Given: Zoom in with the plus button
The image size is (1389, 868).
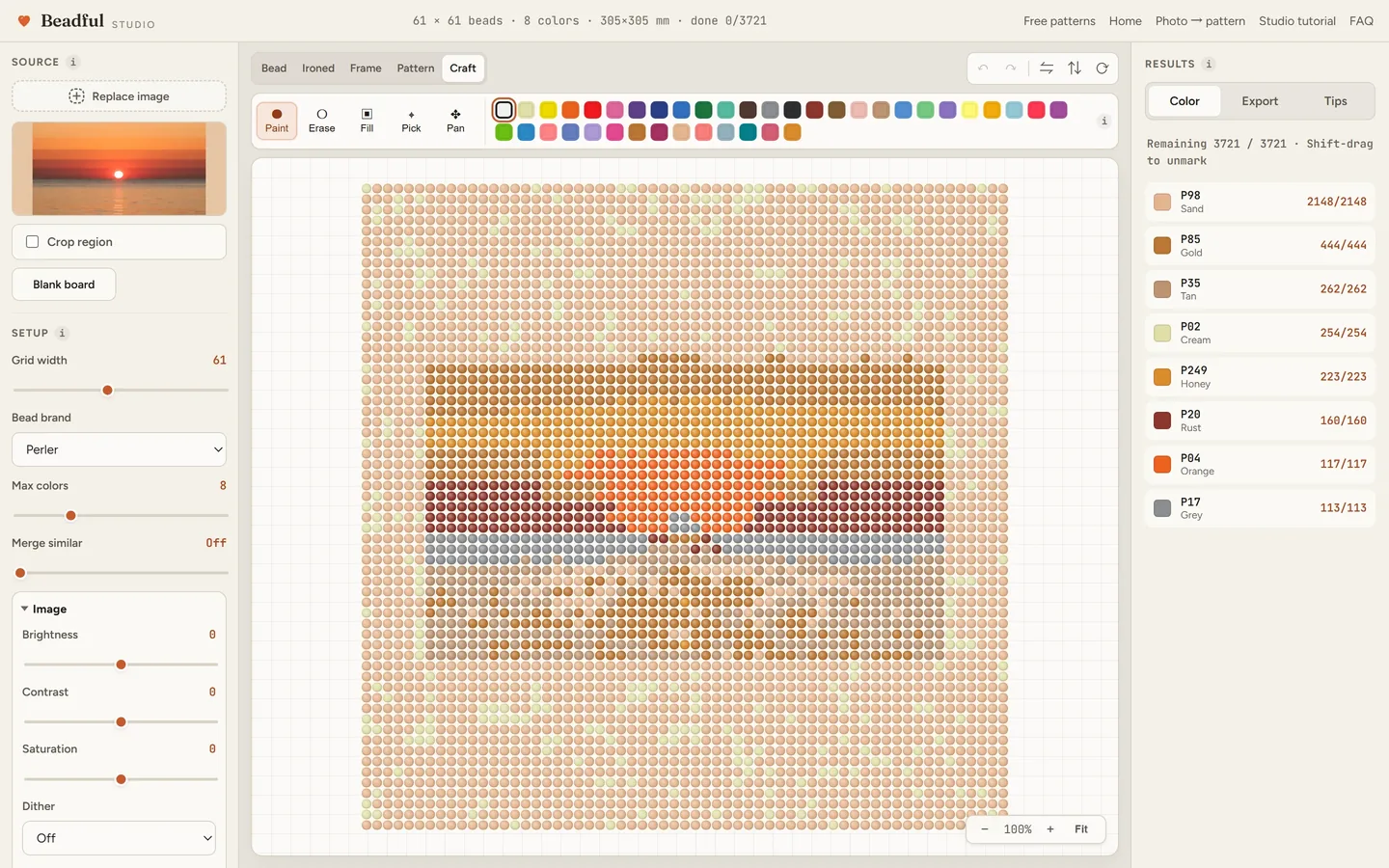Looking at the screenshot, I should (x=1050, y=829).
